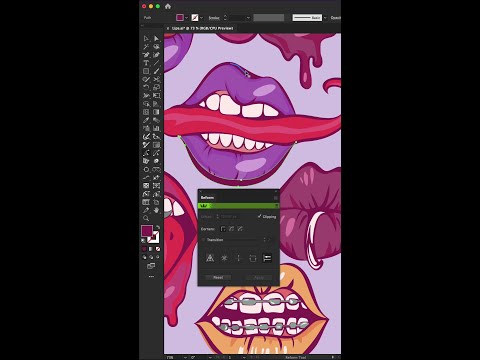The height and width of the screenshot is (360, 480).
Task: Click the asterisk icon in Reform panel
Action: tap(224, 258)
